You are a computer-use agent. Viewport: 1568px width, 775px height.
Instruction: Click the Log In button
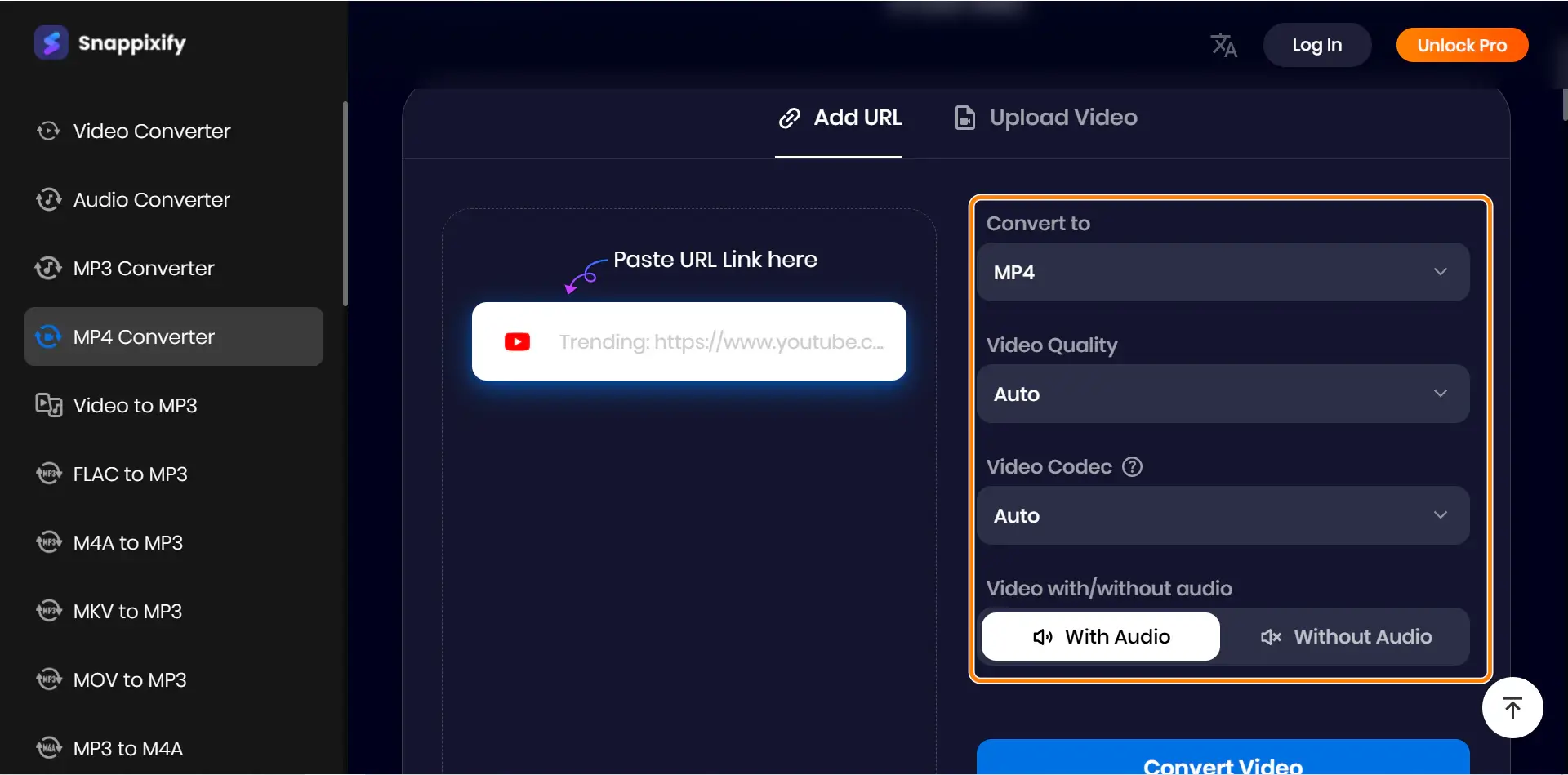(1316, 46)
